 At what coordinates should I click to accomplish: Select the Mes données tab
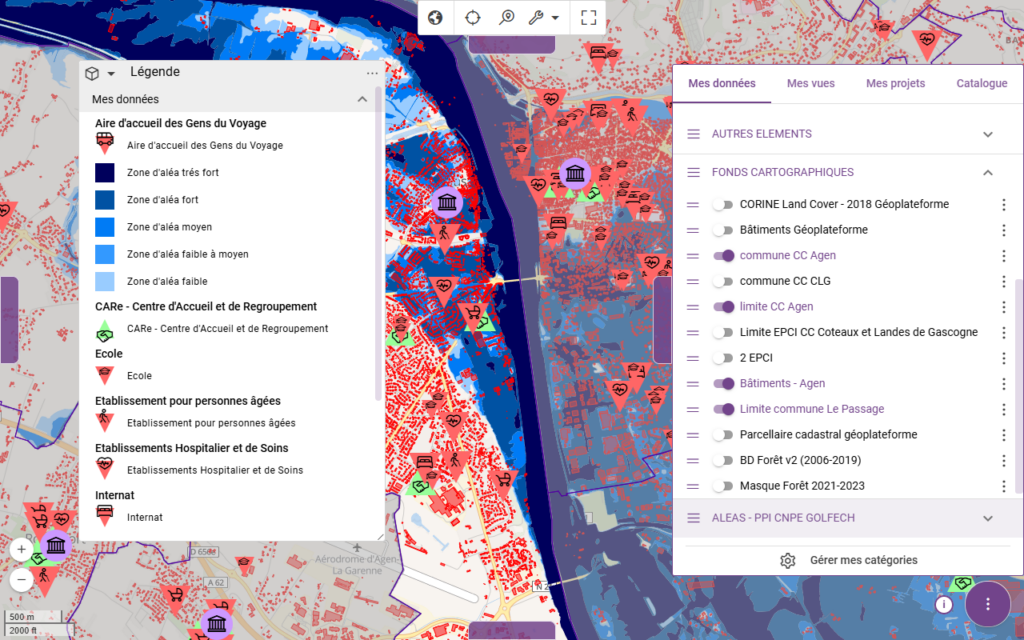(x=722, y=84)
